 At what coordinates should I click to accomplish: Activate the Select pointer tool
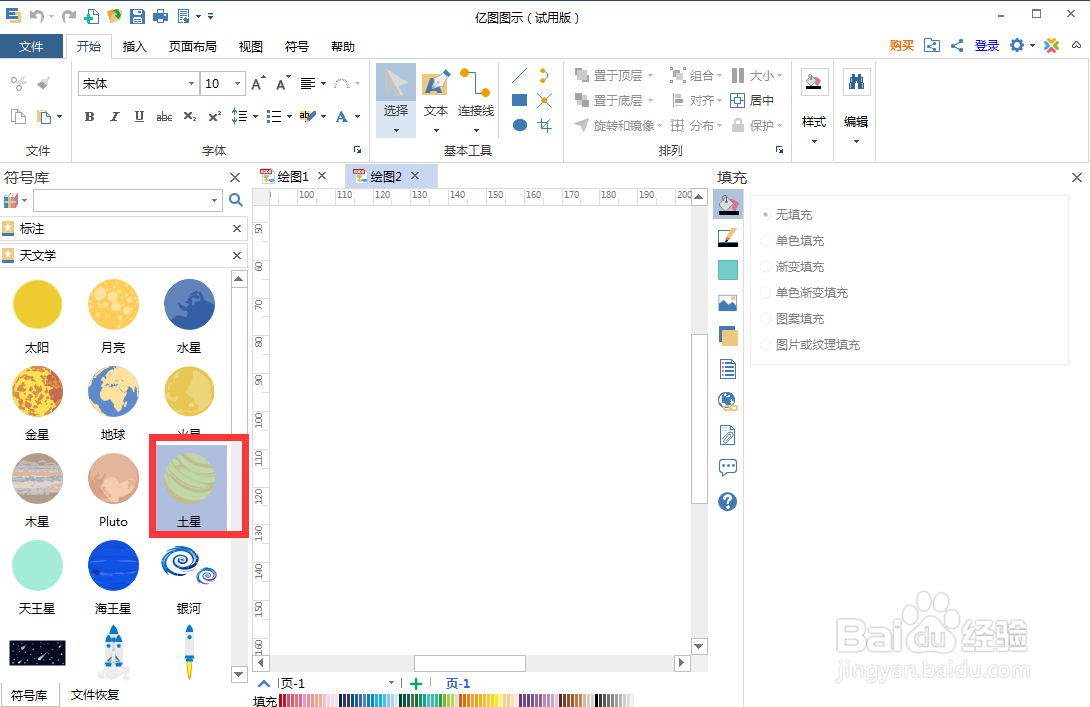(396, 100)
